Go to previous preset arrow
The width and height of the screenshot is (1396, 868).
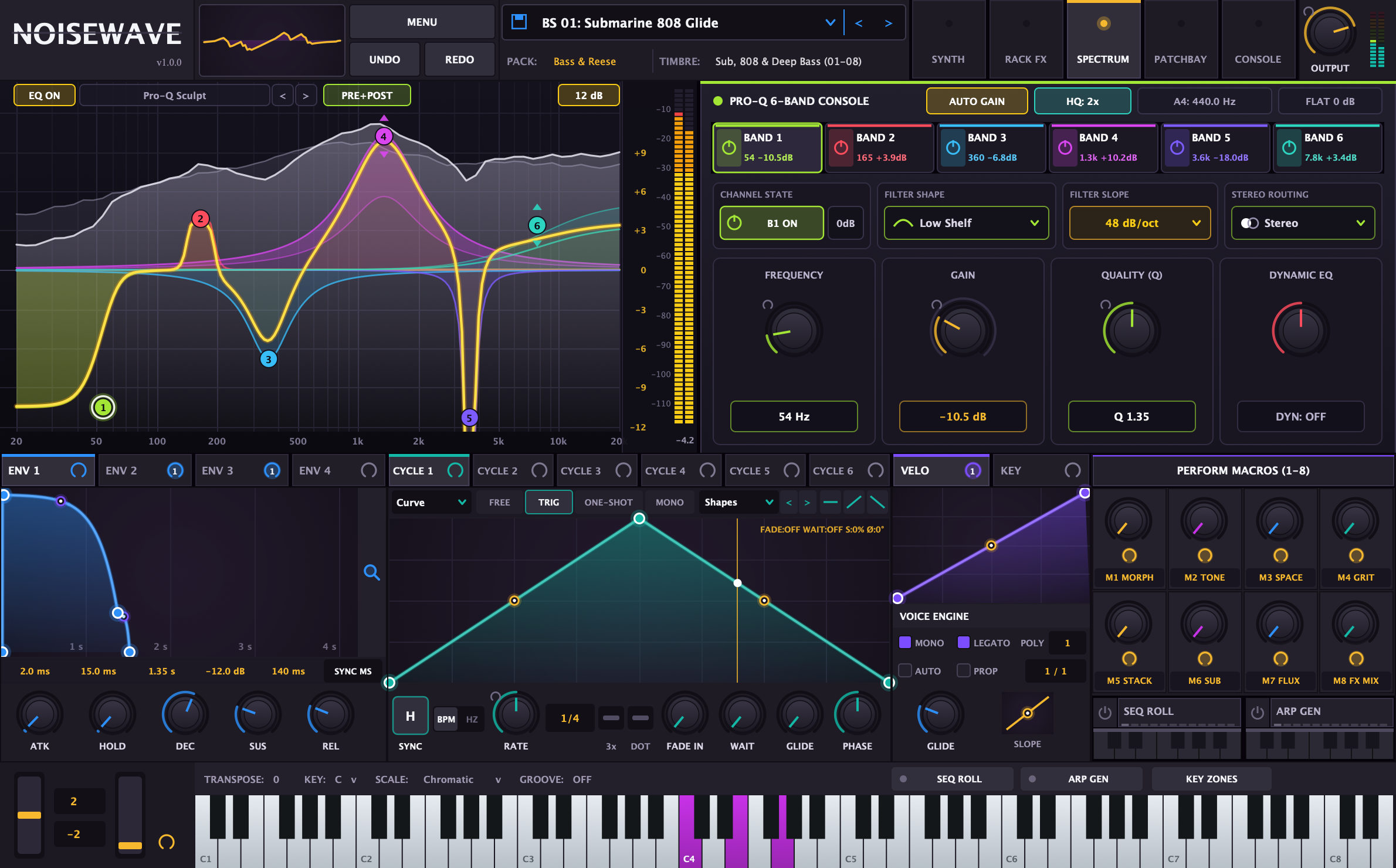pos(859,23)
